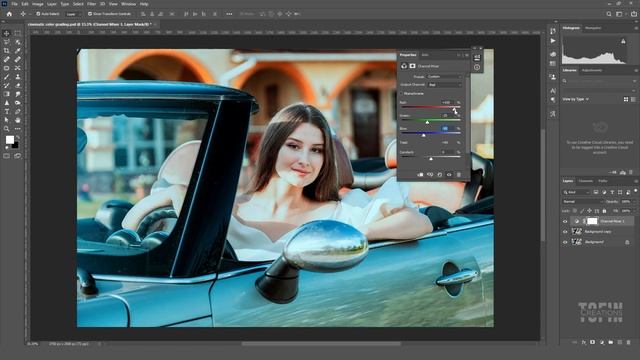
Task: Select the Hand tool
Action: (x=18, y=120)
